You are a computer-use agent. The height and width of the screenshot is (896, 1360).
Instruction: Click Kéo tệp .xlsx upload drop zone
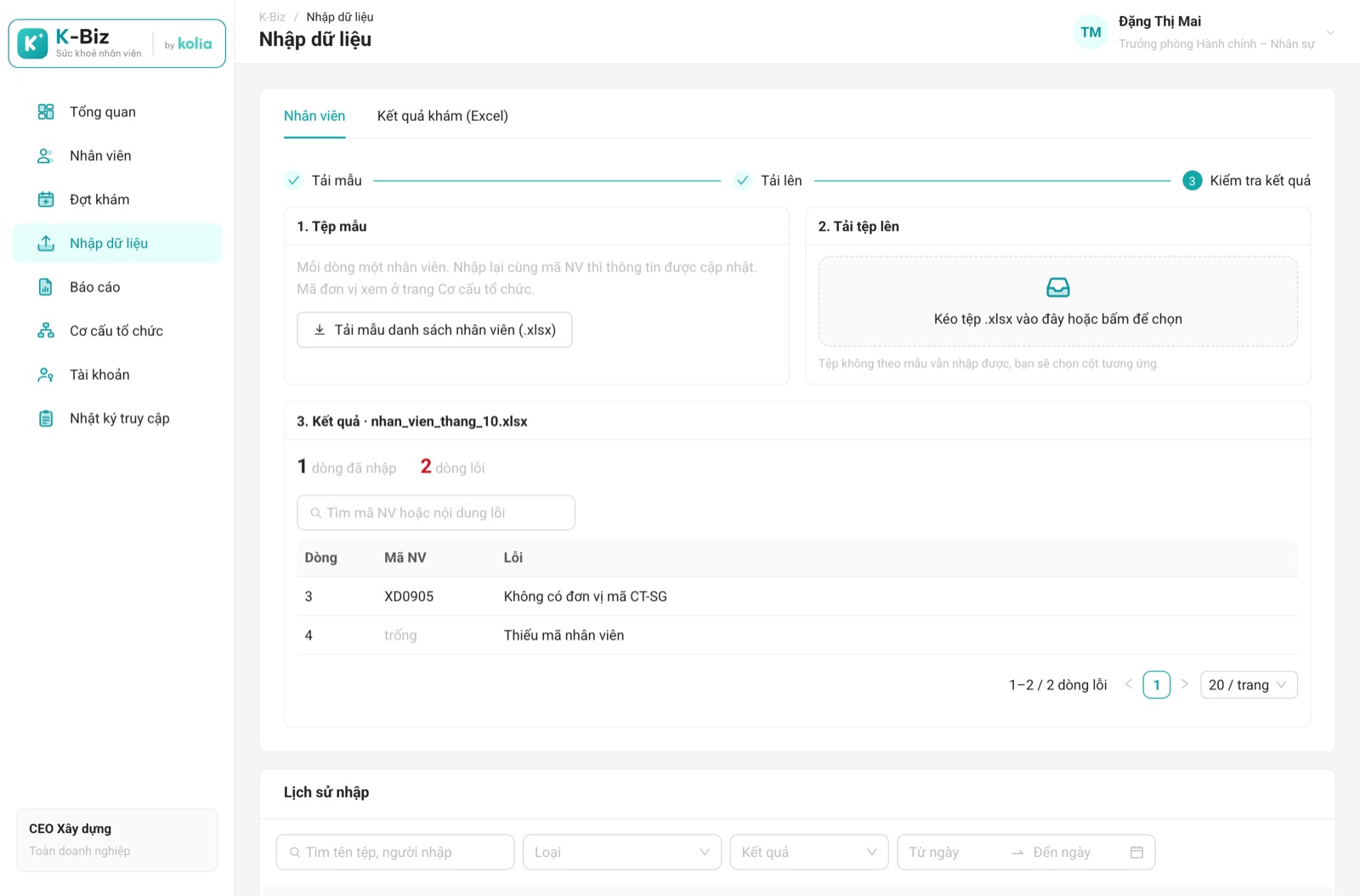(x=1057, y=301)
